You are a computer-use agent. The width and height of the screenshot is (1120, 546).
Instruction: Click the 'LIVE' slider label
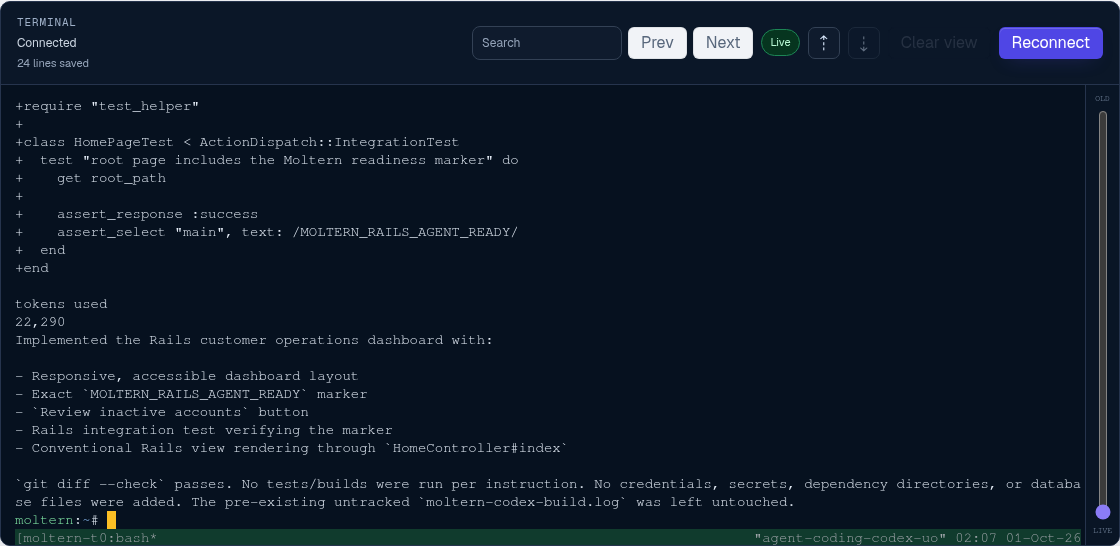click(1103, 531)
